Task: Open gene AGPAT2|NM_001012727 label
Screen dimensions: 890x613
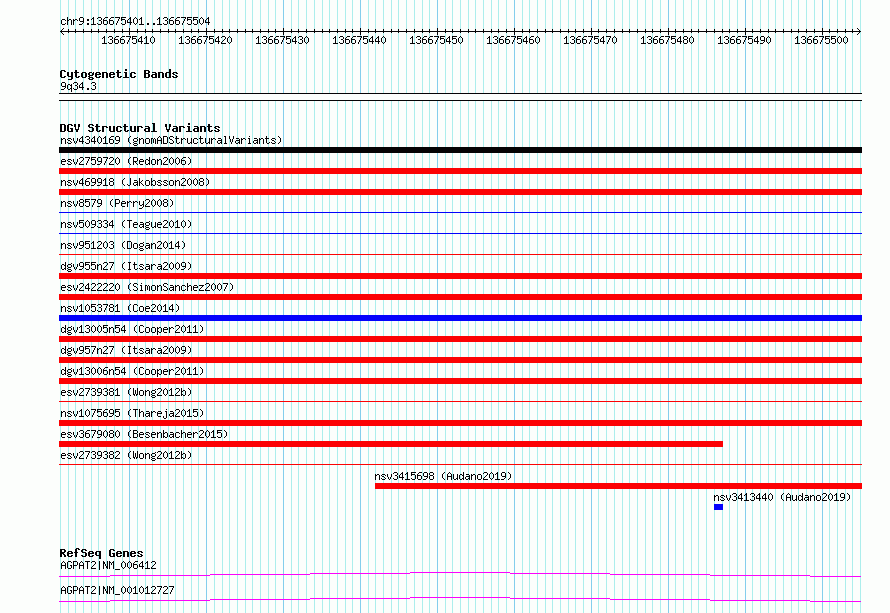Action: click(x=117, y=590)
